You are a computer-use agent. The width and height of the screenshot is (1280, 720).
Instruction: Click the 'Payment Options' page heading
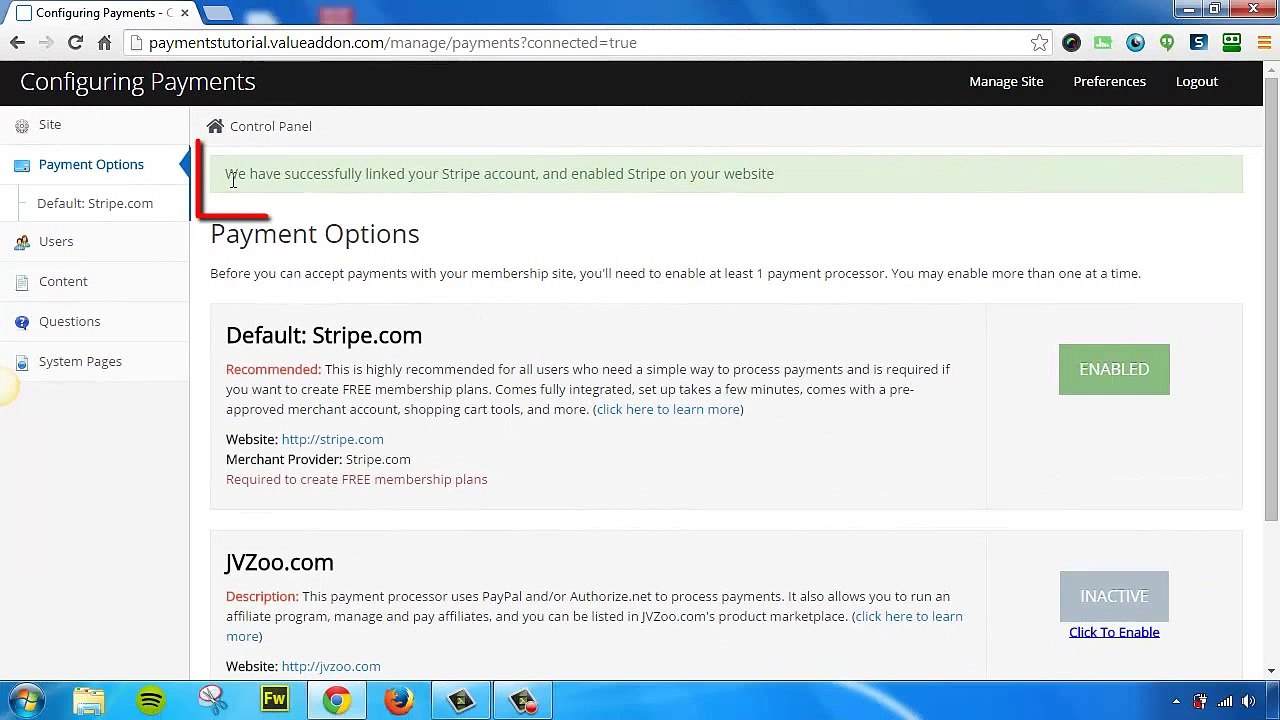coord(315,233)
